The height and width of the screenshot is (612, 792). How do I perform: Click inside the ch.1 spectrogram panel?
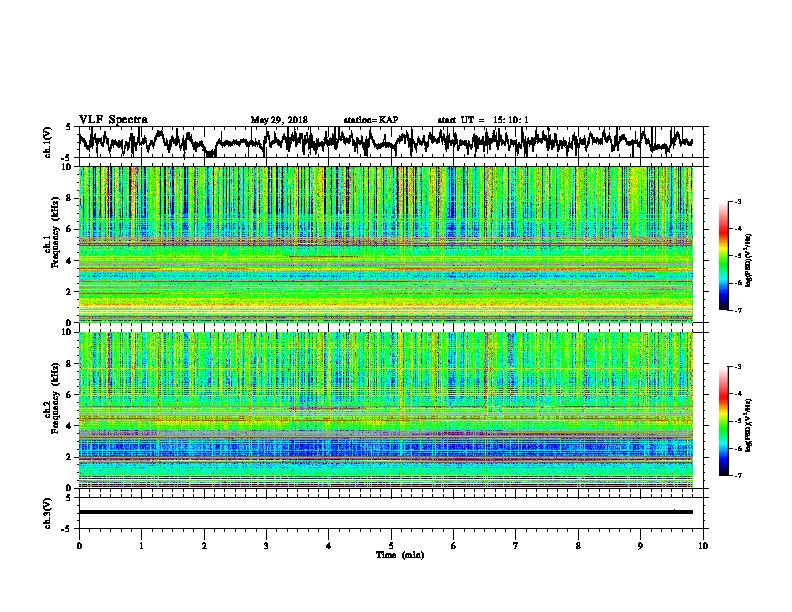[x=386, y=244]
